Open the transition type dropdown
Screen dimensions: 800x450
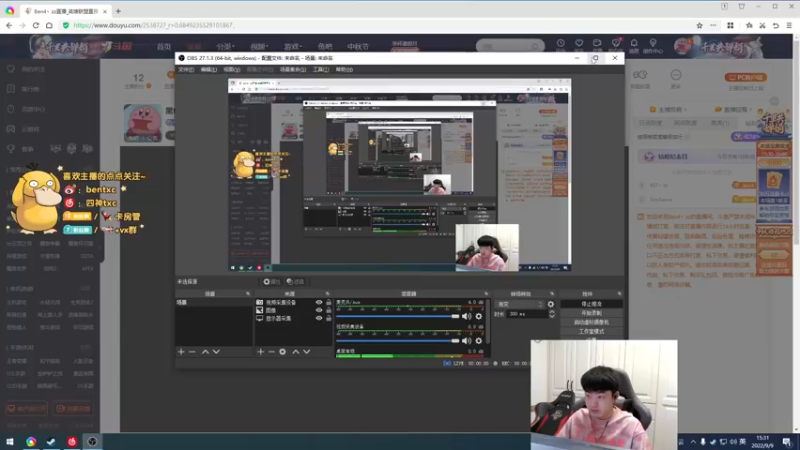[519, 304]
